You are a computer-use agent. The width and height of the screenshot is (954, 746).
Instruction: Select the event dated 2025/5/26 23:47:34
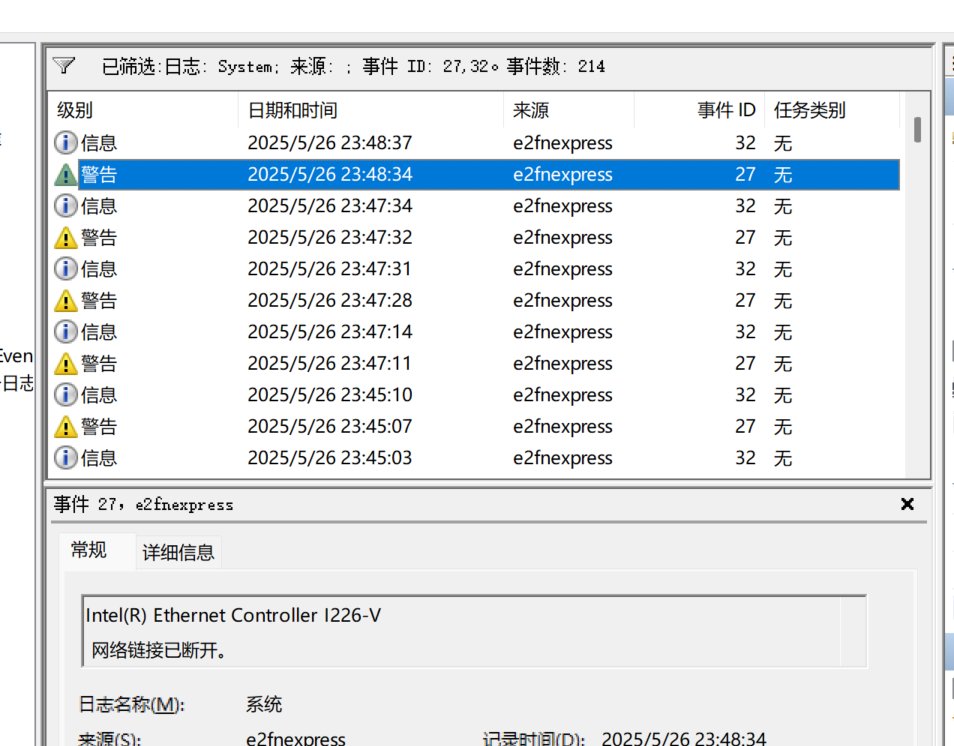[474, 206]
